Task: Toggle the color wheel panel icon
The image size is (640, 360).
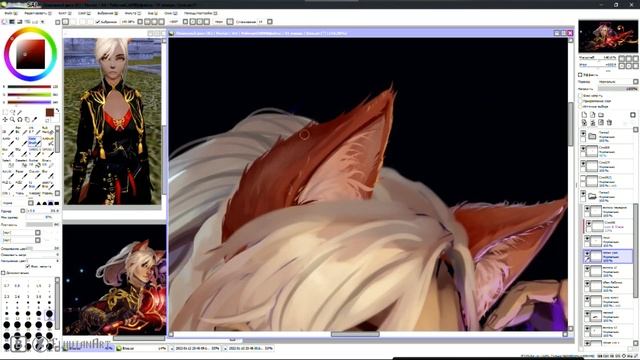Action: (x=4, y=22)
